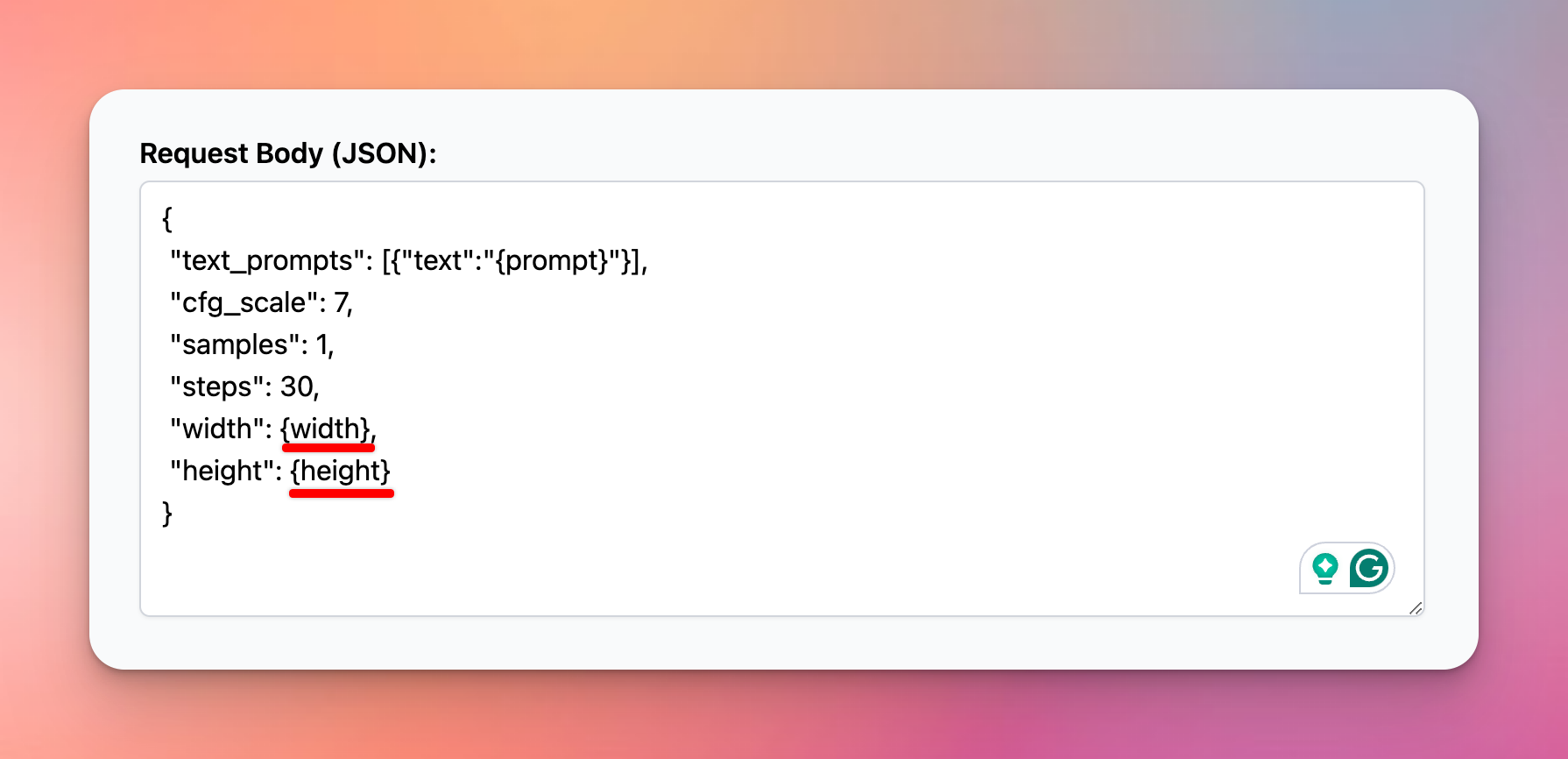Click the underlined {height} placeholder
The height and width of the screenshot is (759, 1568).
pyautogui.click(x=341, y=471)
